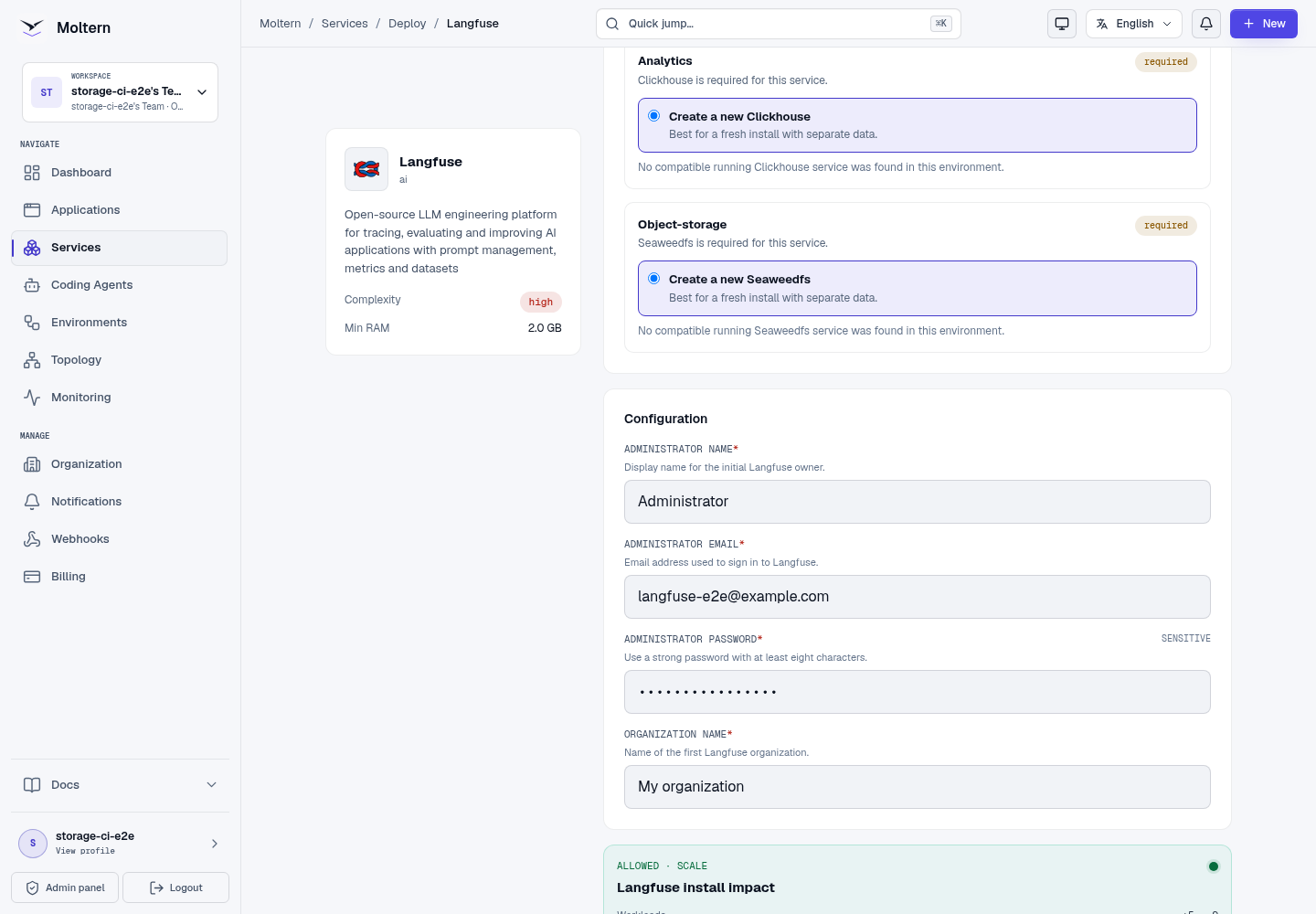Screen dimensions: 1316x914
Task: Click the Monitoring pulse icon
Action: pos(32,398)
